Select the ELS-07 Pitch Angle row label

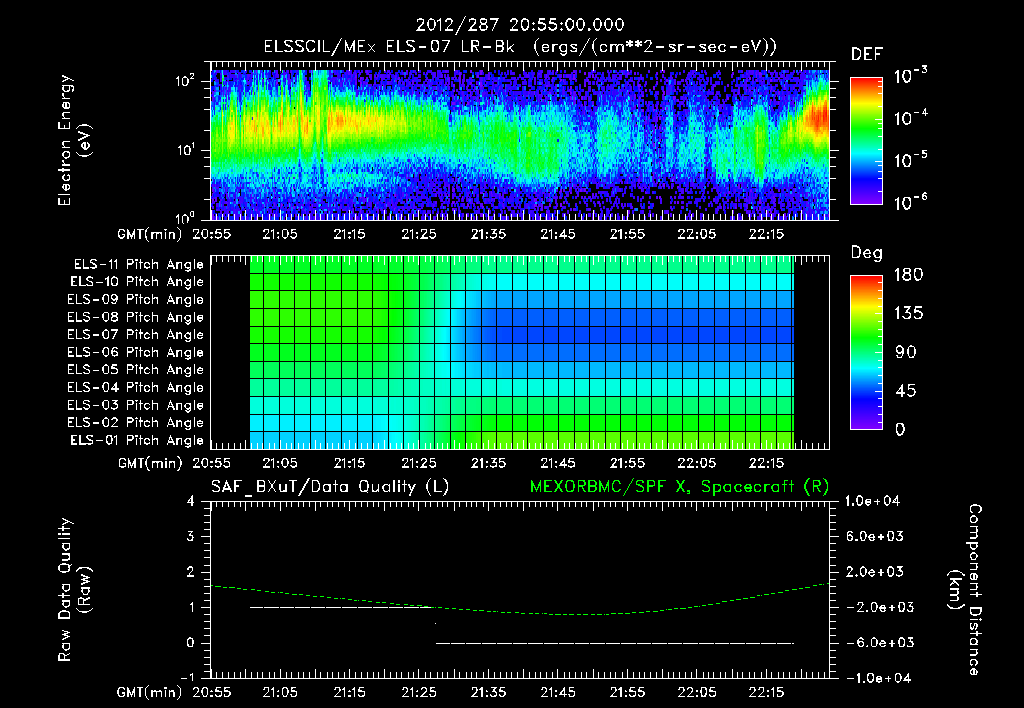click(135, 334)
